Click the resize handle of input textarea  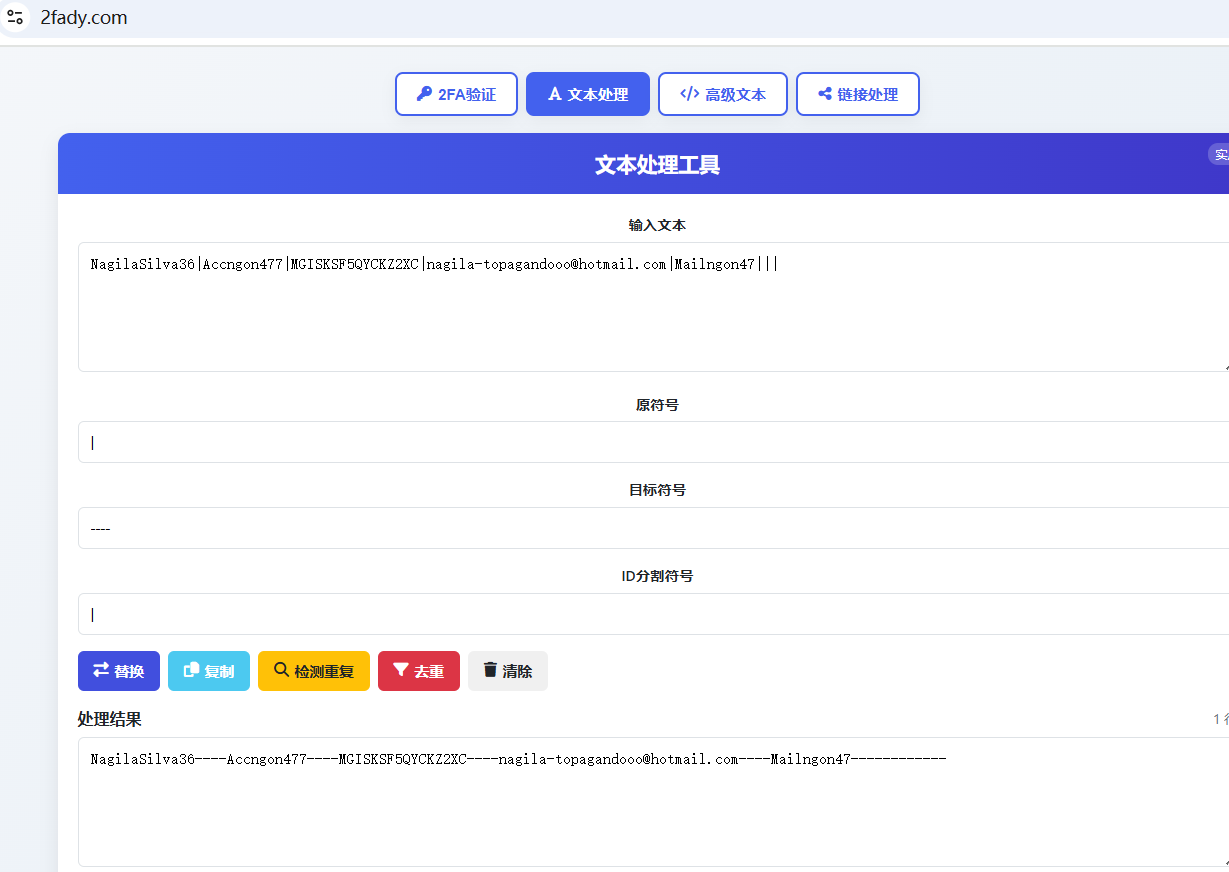coord(1225,367)
